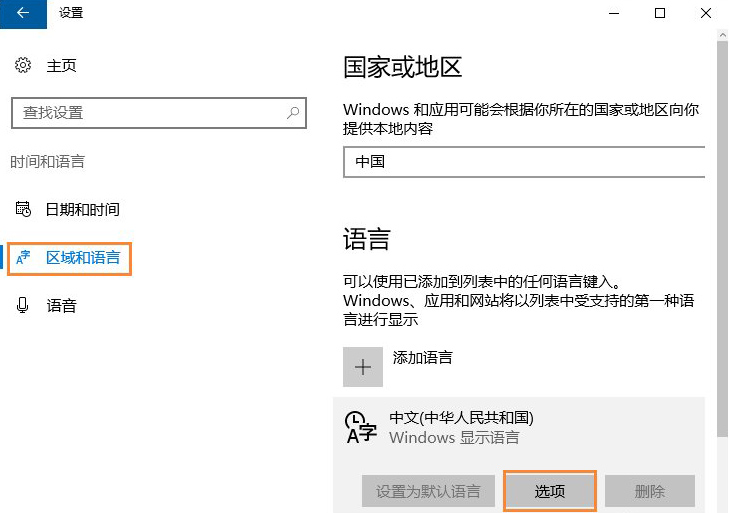Click the vertical scrollbar thumb
Image resolution: width=729 pixels, height=513 pixels.
722,240
